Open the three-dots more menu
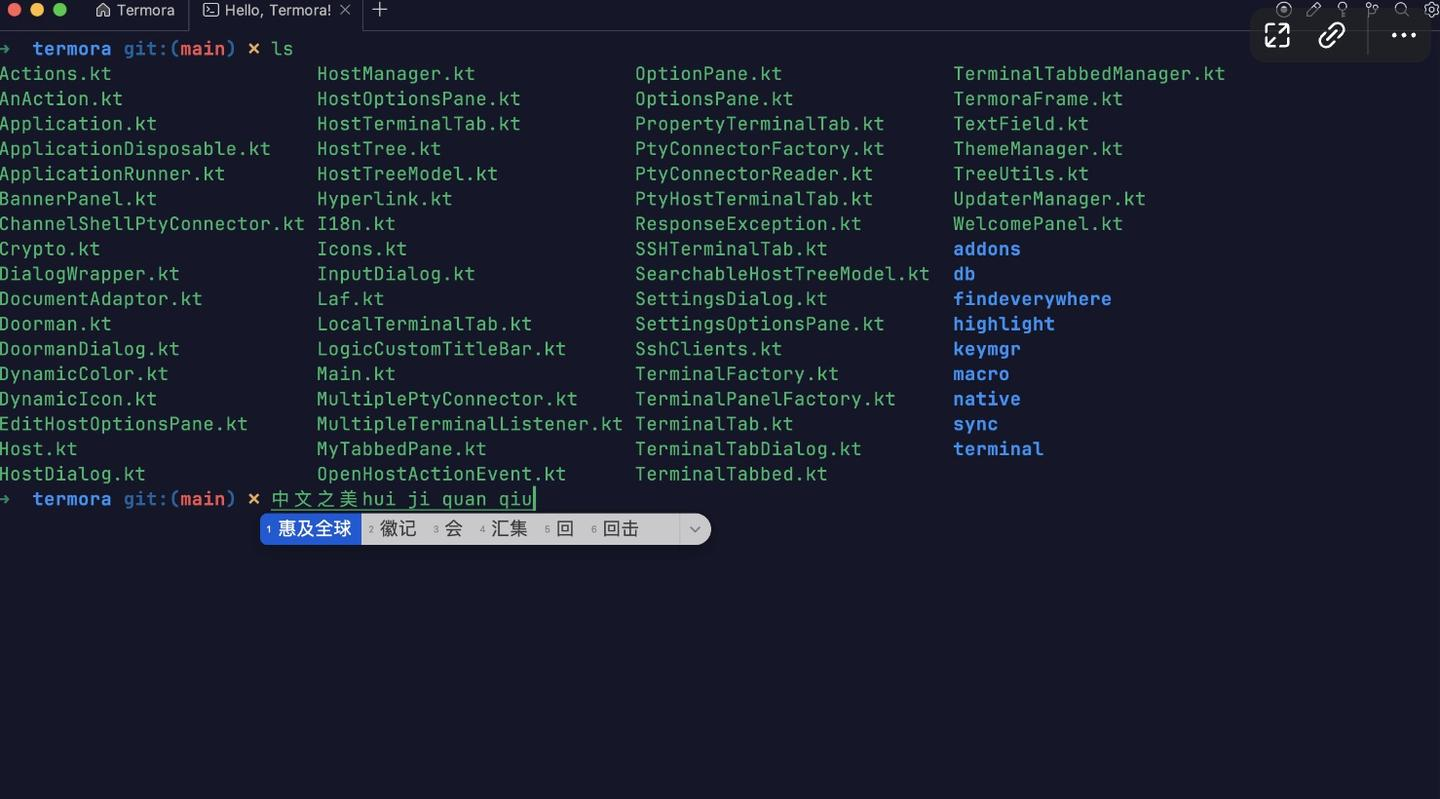 1404,35
